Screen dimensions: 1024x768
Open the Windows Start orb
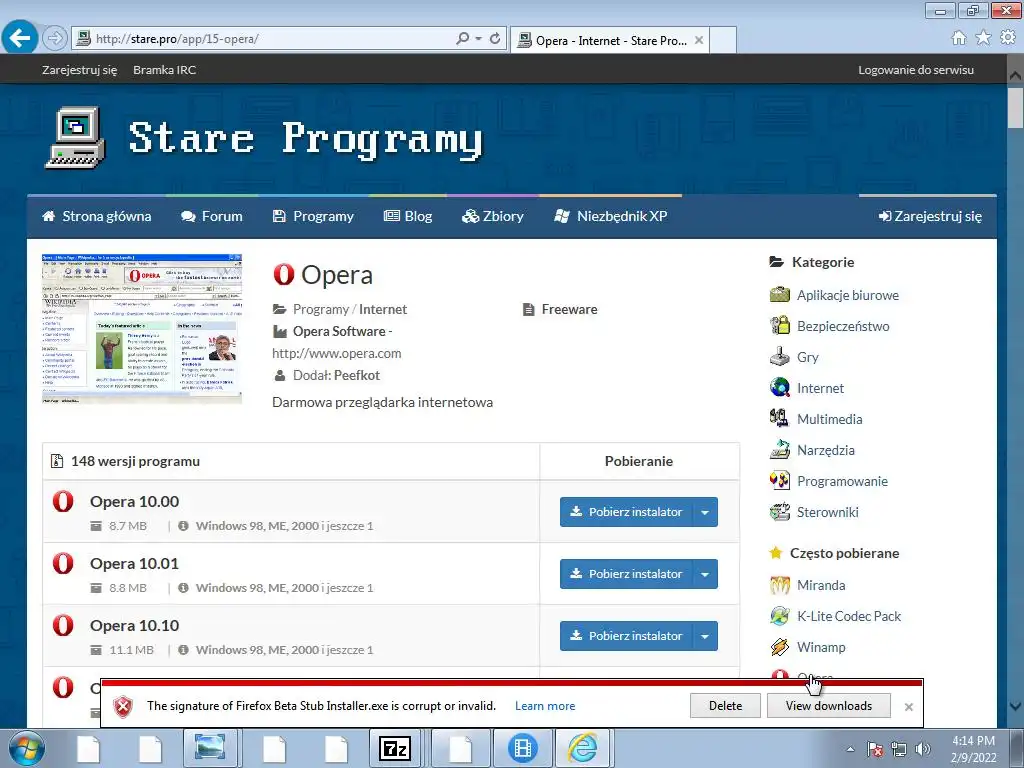point(25,748)
